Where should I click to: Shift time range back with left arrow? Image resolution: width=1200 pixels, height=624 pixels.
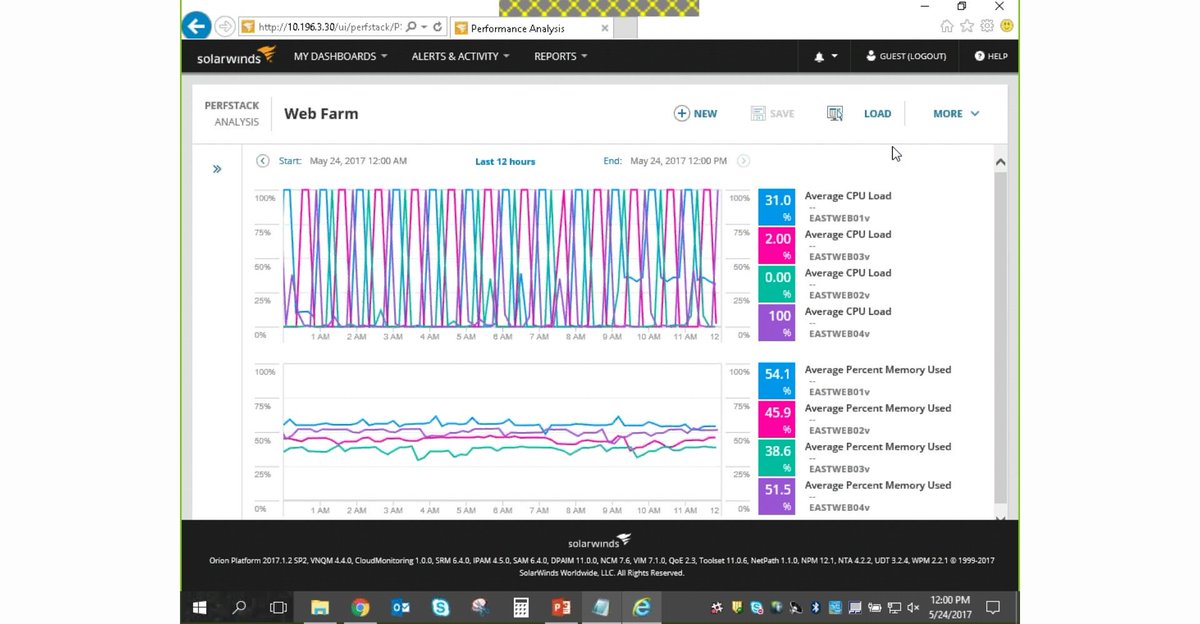pos(262,161)
